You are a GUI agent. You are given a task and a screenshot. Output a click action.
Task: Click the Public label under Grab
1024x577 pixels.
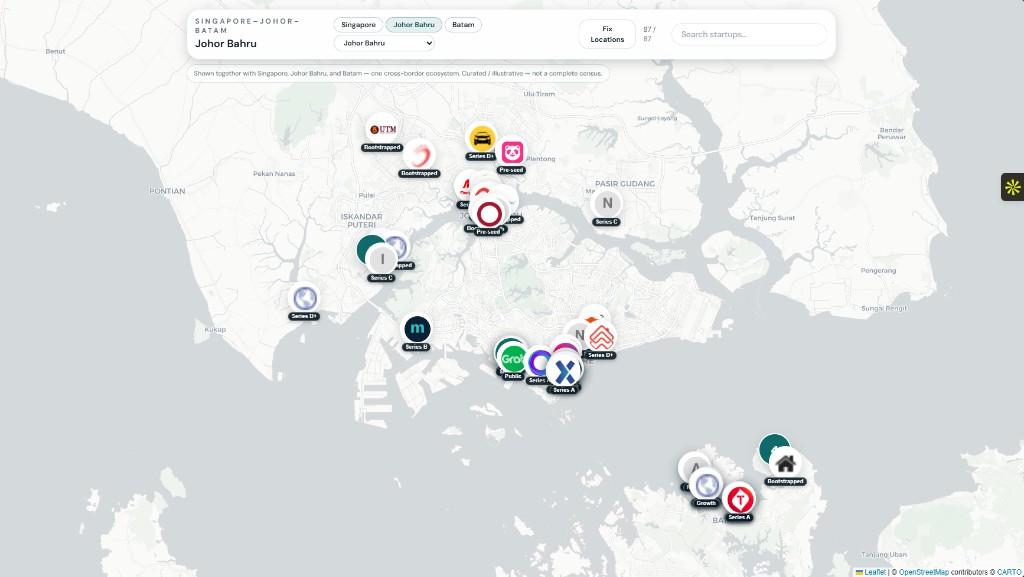click(x=513, y=377)
